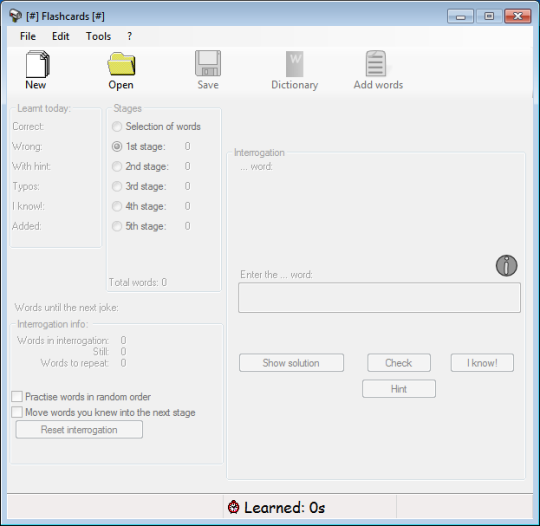Click the Check button

(x=399, y=363)
